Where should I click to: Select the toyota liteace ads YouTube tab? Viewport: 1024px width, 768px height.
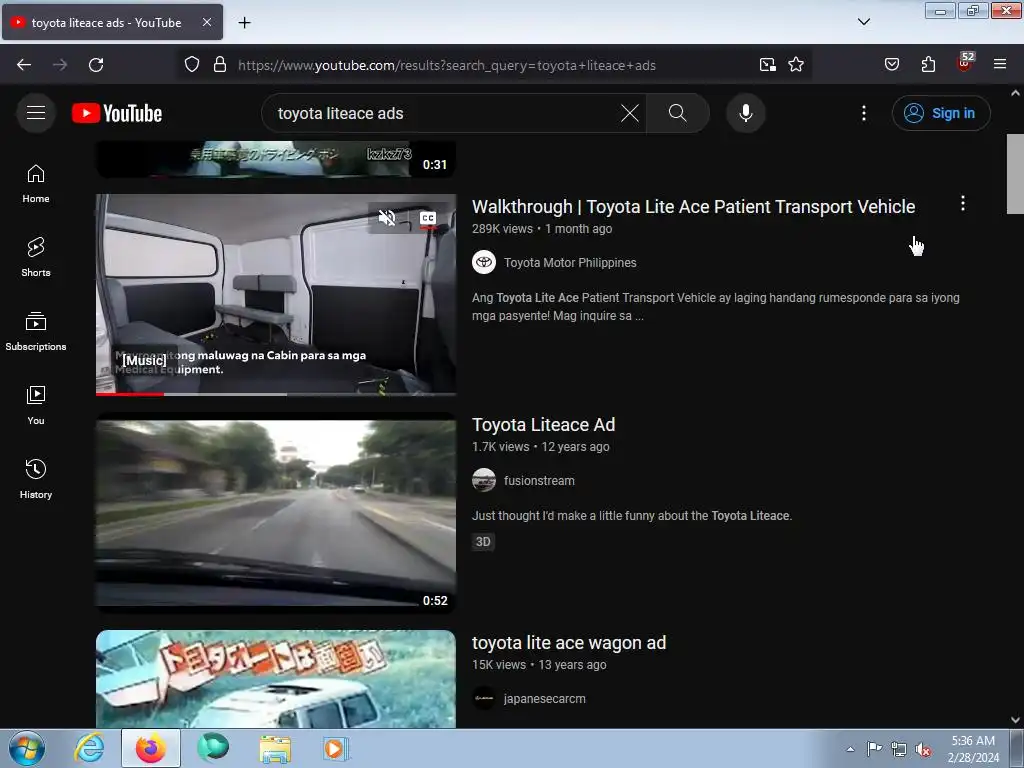[112, 23]
